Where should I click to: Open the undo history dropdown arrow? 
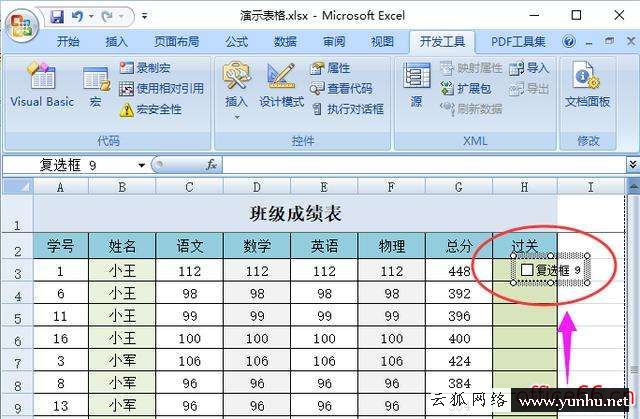[x=91, y=17]
